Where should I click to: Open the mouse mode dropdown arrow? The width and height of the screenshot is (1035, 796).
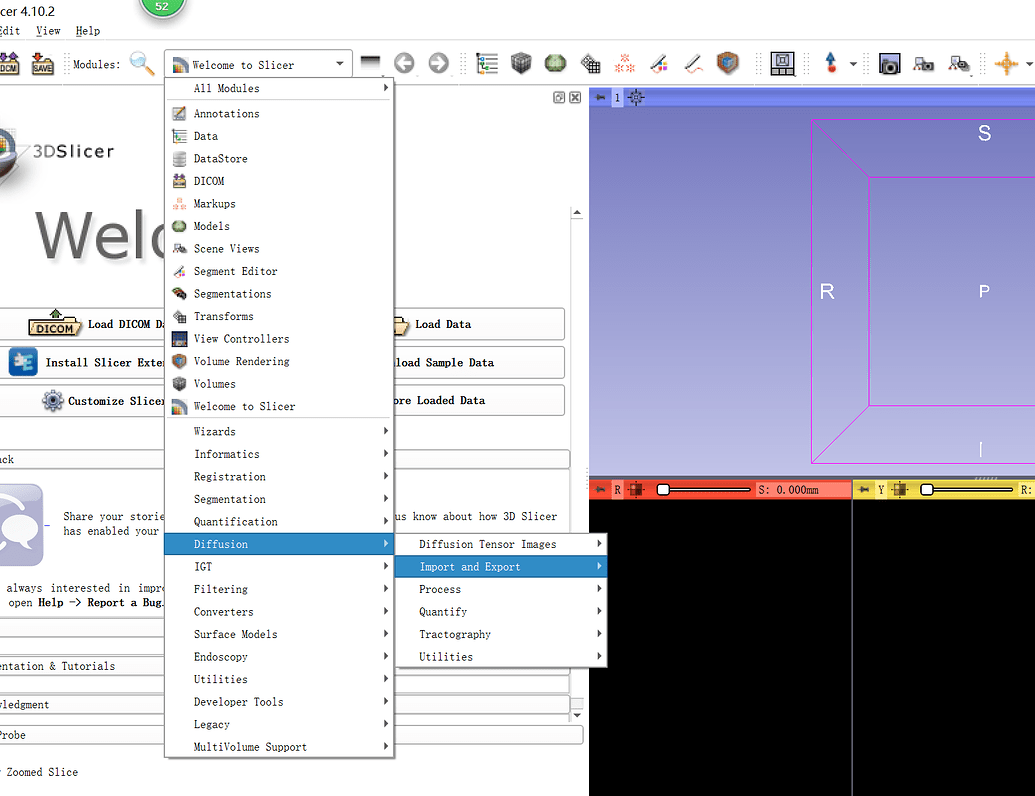(x=853, y=64)
